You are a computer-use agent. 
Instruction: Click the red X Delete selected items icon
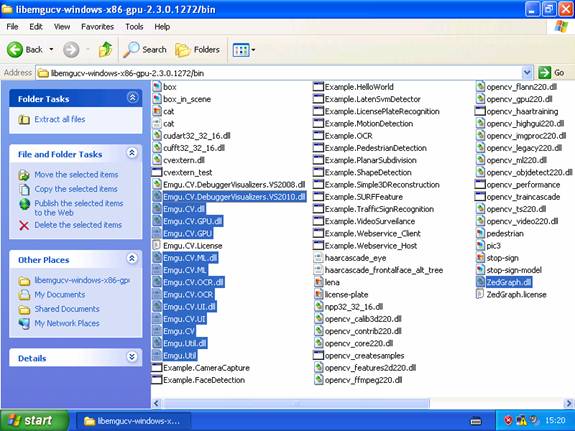click(24, 225)
